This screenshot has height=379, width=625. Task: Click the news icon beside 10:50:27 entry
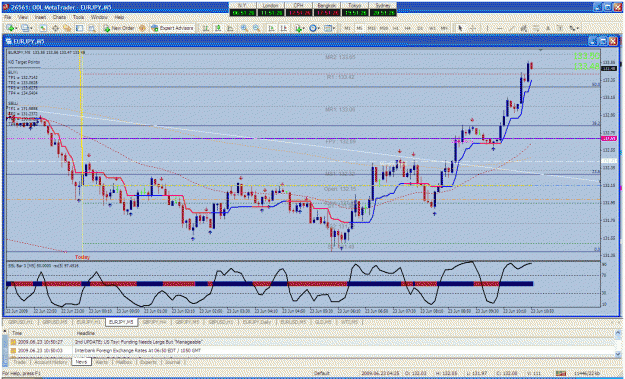tap(13, 342)
